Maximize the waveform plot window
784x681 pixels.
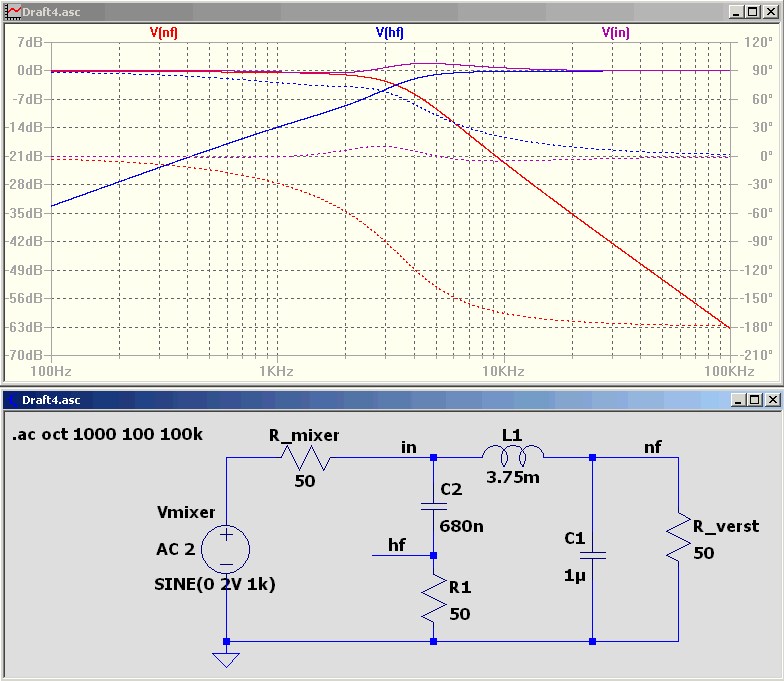point(752,12)
